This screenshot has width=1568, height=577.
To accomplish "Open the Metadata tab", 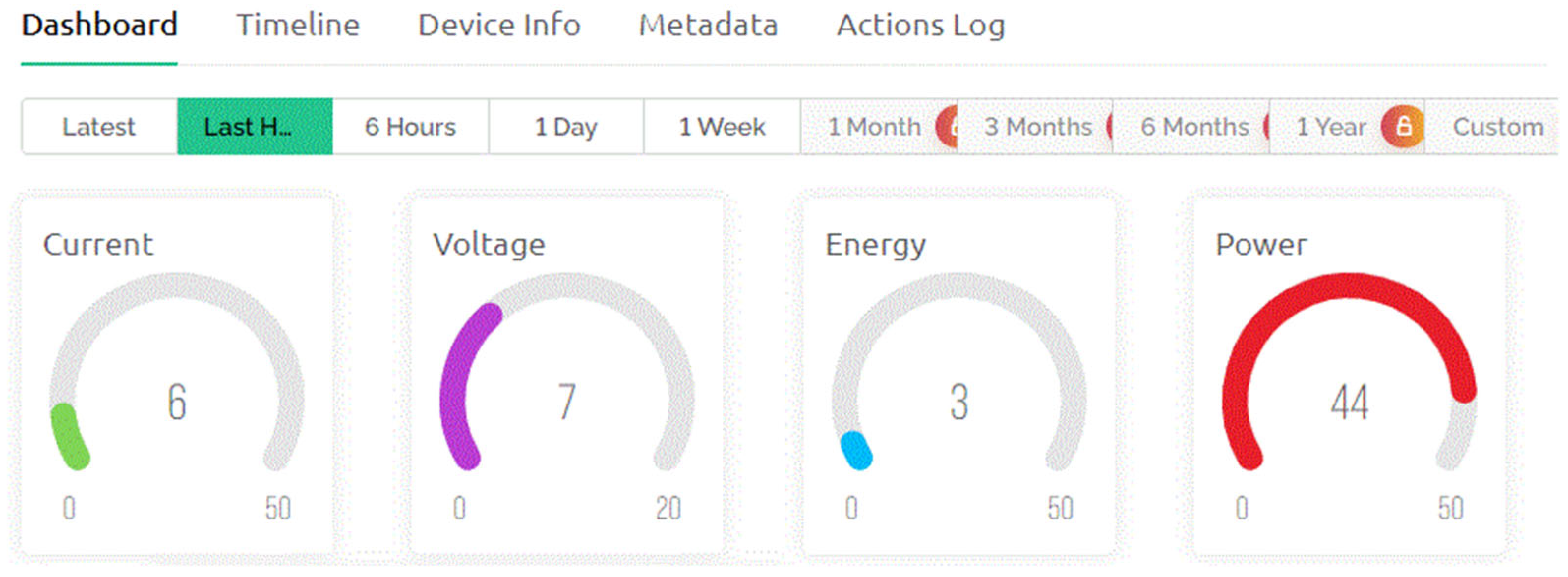I will pyautogui.click(x=708, y=26).
